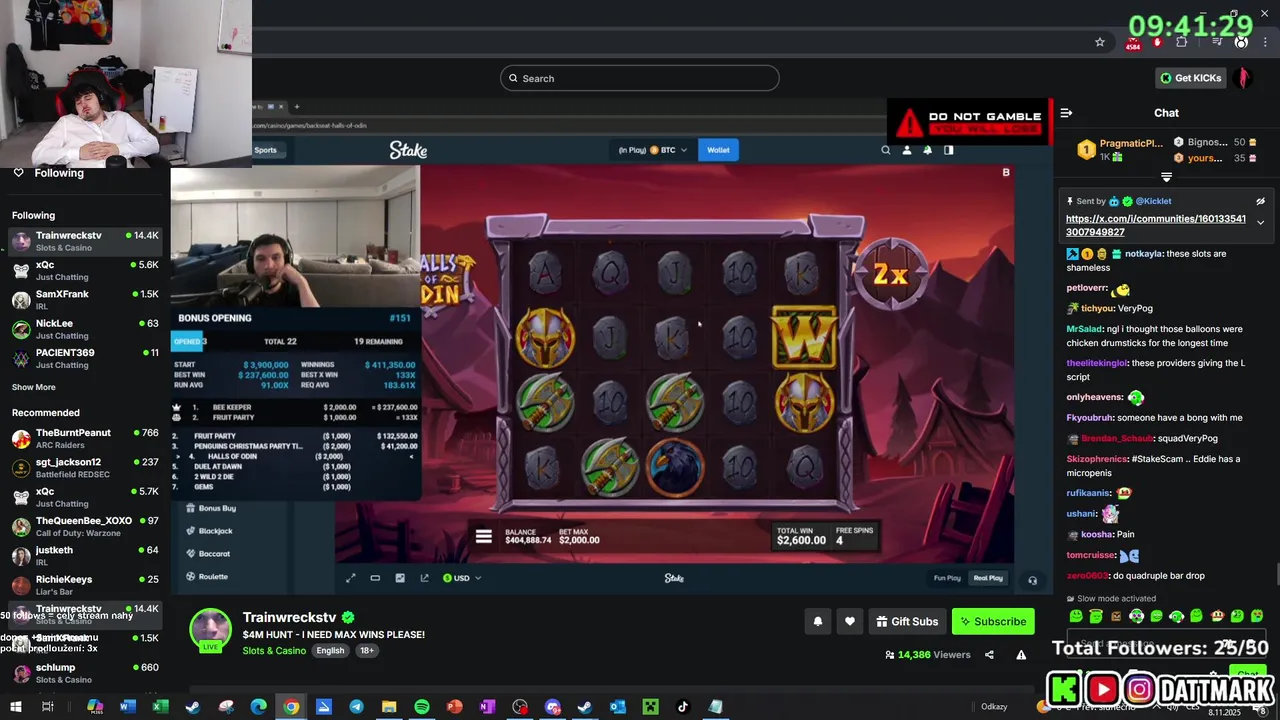
Task: Click the share stream icon
Action: point(989,655)
